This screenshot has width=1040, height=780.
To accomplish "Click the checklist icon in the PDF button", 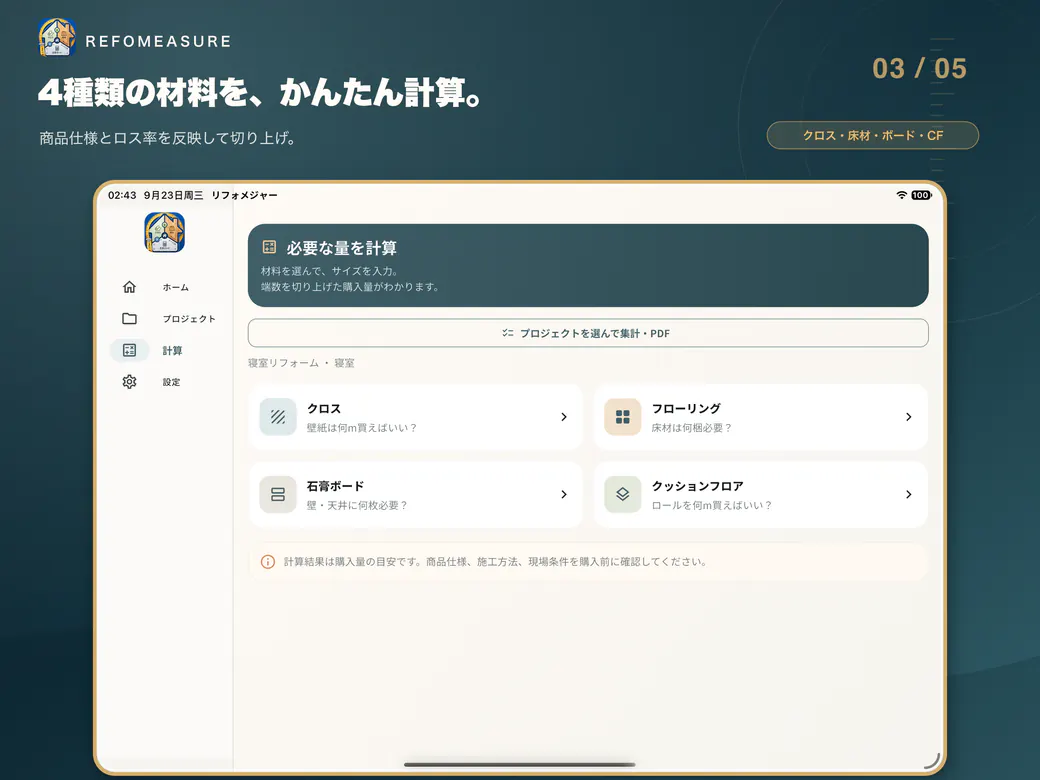I will pyautogui.click(x=507, y=333).
